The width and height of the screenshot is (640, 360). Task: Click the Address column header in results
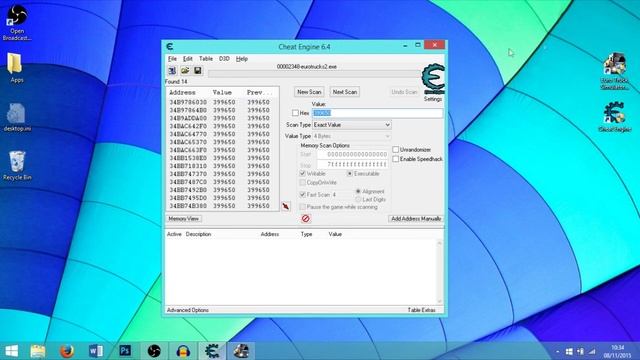[x=182, y=93]
